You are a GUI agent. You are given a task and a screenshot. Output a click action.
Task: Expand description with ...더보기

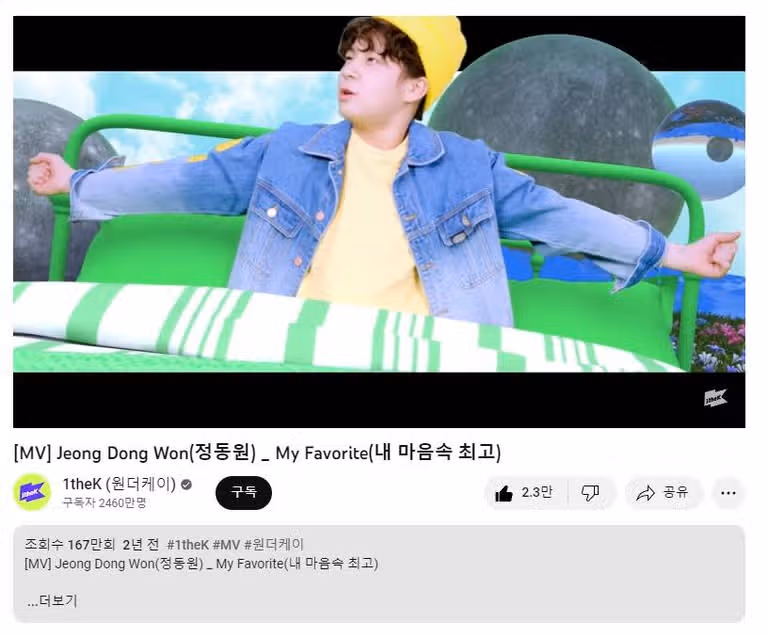pos(52,601)
